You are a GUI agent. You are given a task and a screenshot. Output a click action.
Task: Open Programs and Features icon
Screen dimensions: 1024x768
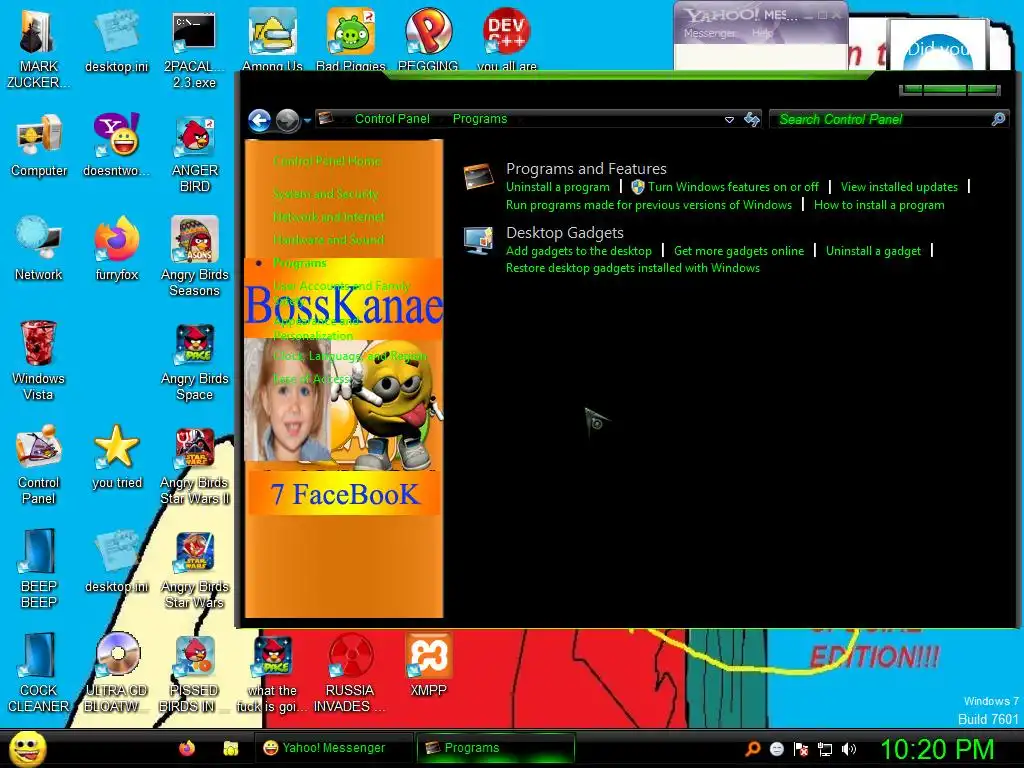[478, 176]
